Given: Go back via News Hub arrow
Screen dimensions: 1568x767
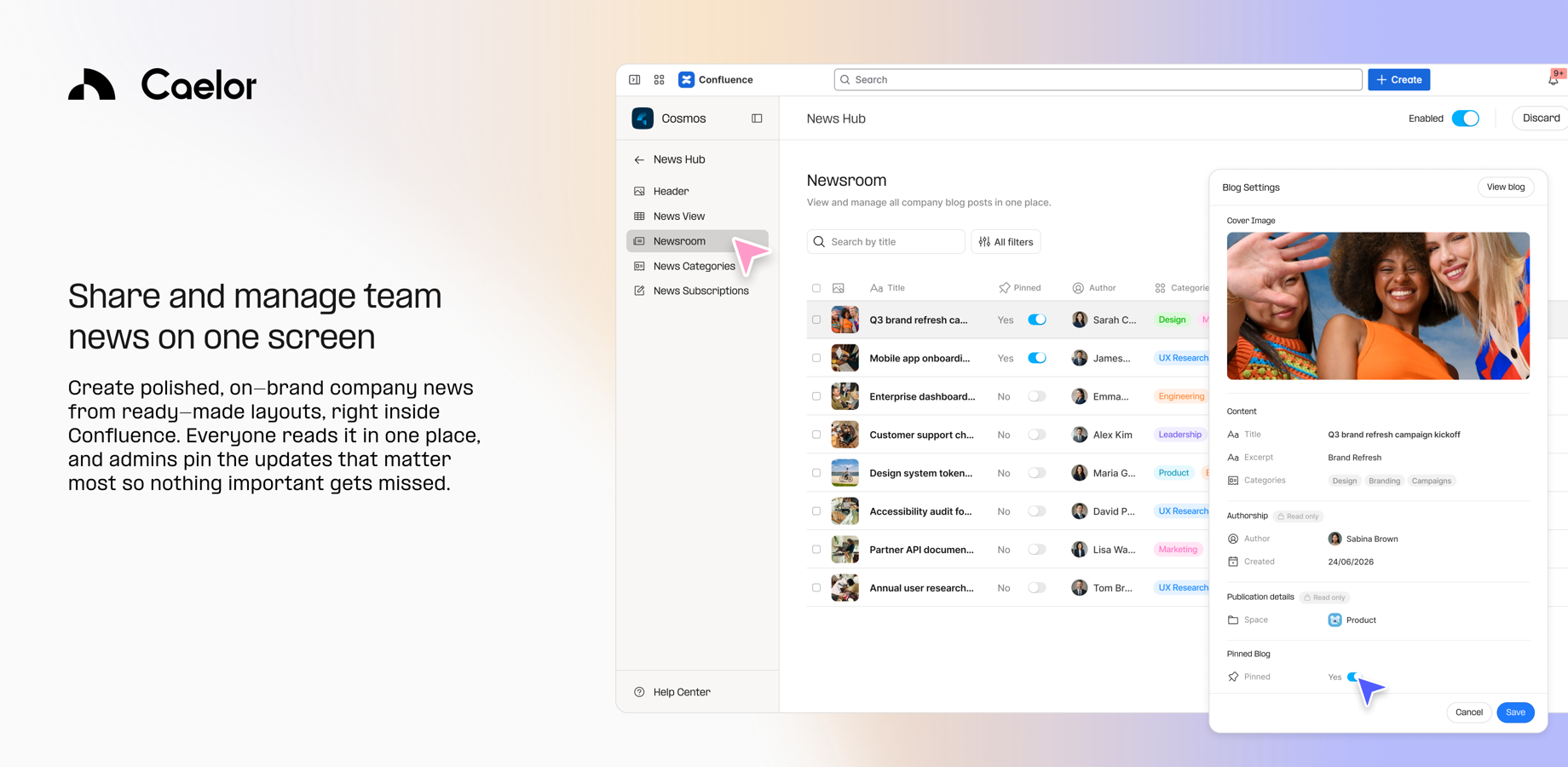Looking at the screenshot, I should pyautogui.click(x=639, y=159).
